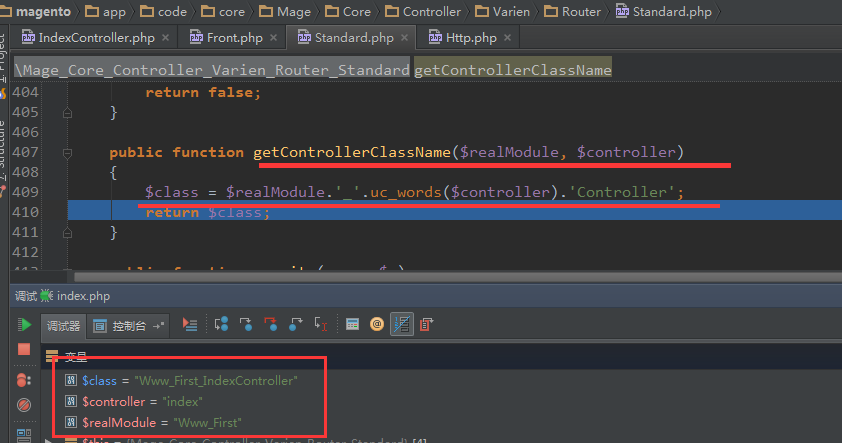
Task: Select the $class variable row
Action: [189, 380]
